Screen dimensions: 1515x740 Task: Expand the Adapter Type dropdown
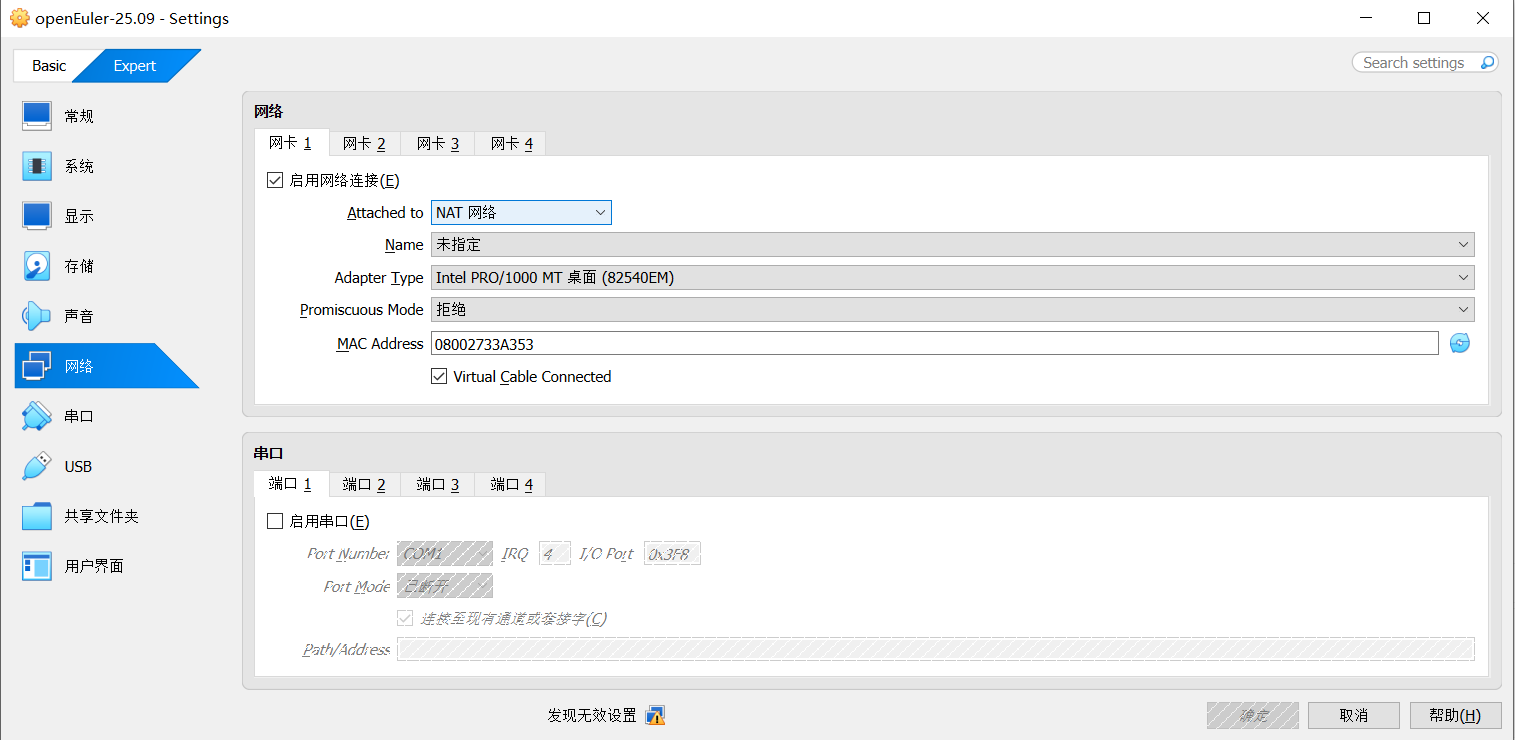coord(952,278)
